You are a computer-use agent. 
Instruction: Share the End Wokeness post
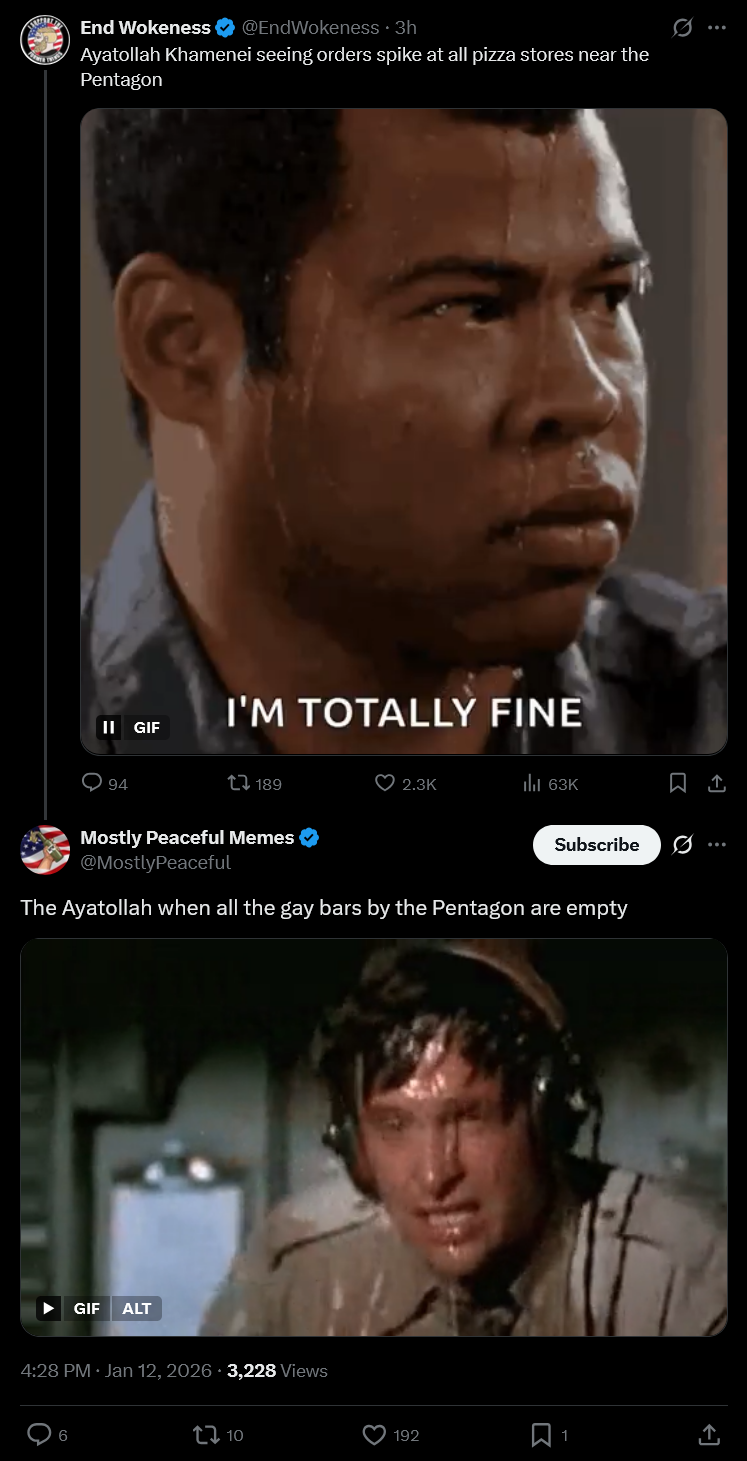coord(716,783)
